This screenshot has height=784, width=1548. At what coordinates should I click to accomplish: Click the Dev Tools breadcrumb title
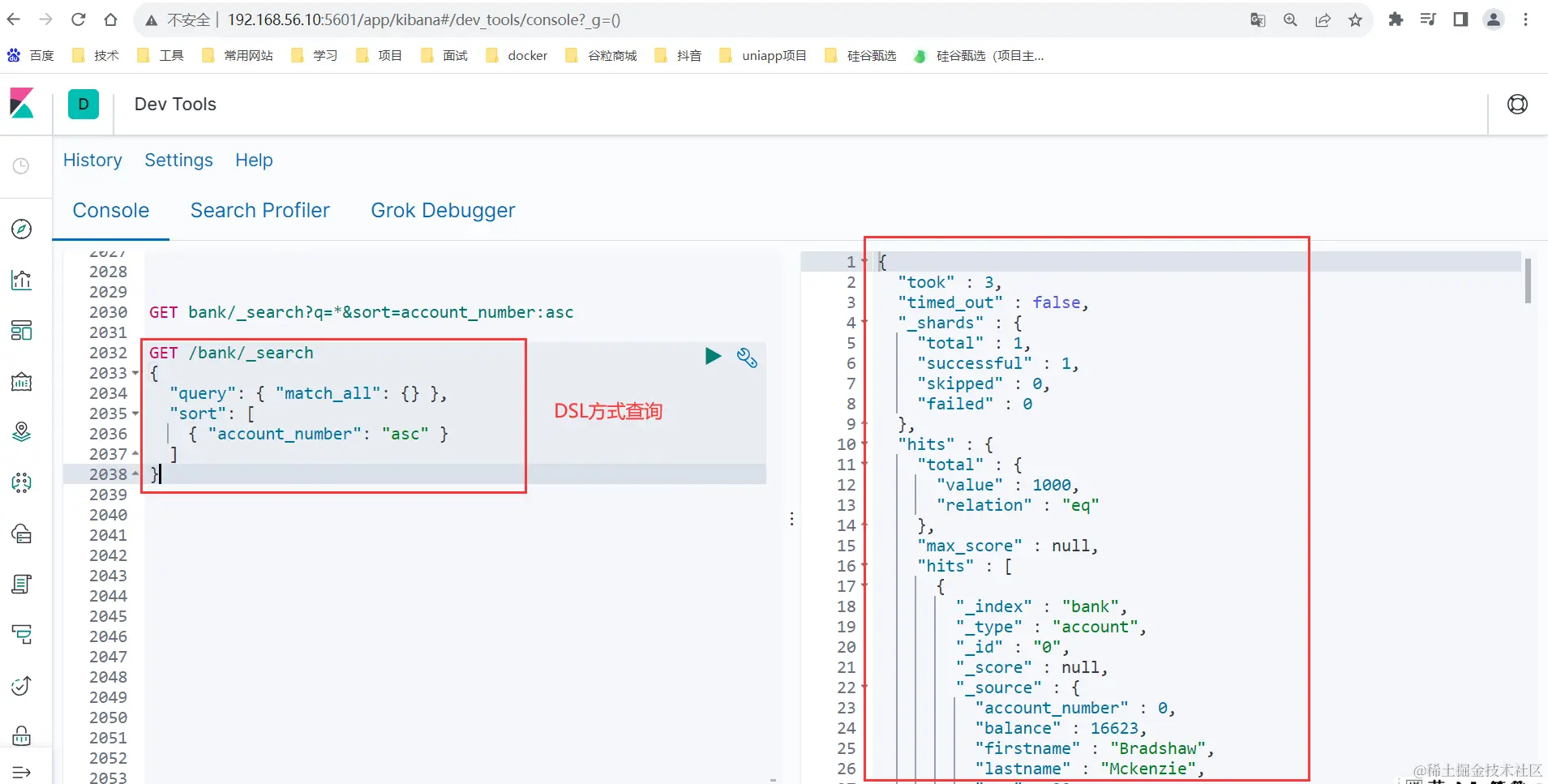175,105
